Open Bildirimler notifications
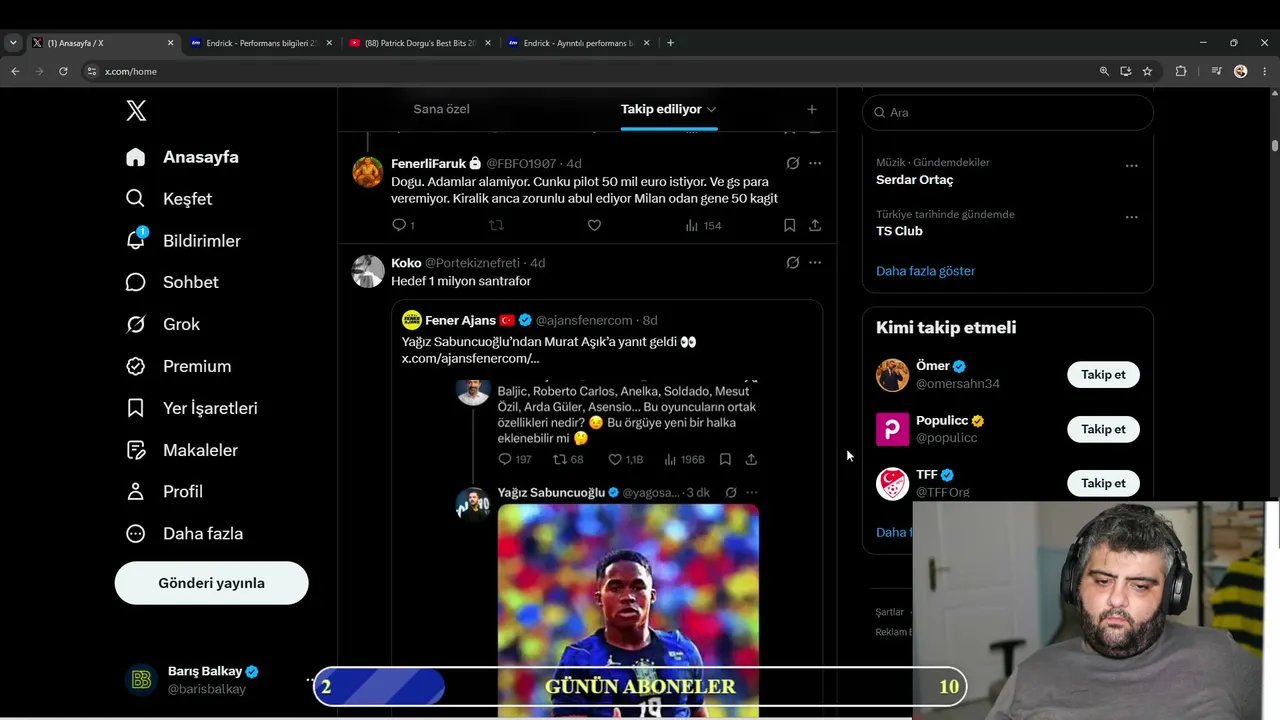The width and height of the screenshot is (1280, 720). coord(183,241)
